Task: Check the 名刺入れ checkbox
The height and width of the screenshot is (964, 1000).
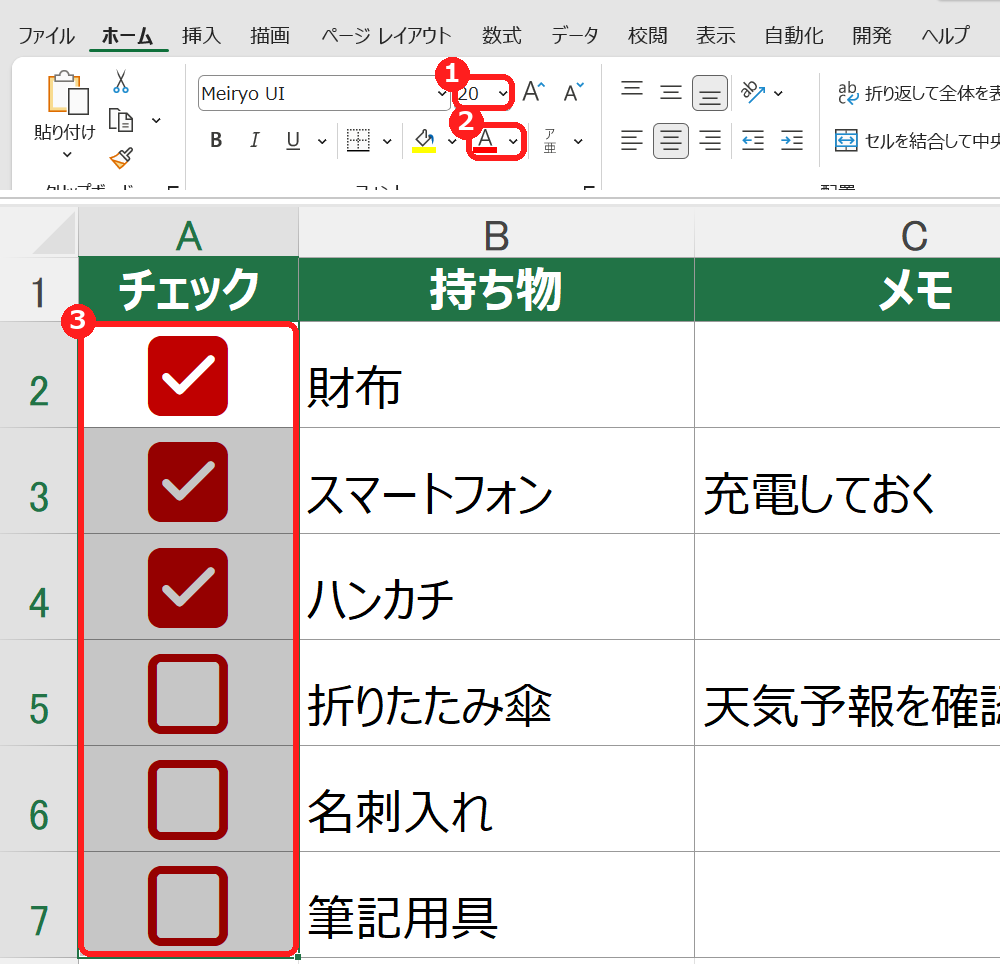Action: coord(188,800)
